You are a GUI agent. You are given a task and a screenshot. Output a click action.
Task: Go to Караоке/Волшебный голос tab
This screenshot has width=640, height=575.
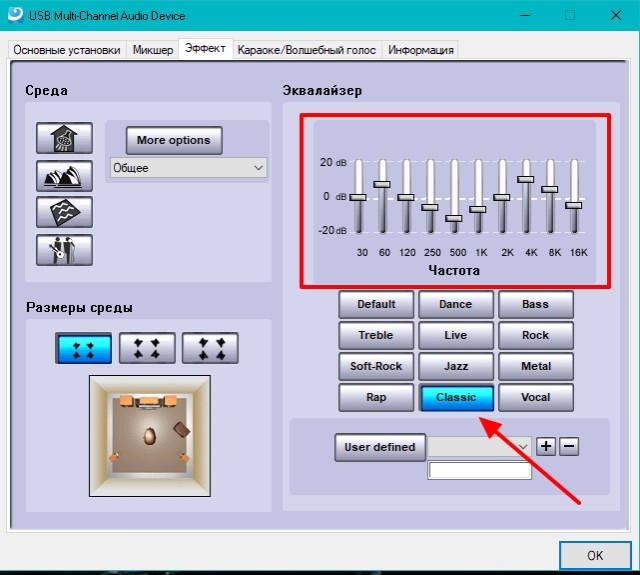(307, 50)
